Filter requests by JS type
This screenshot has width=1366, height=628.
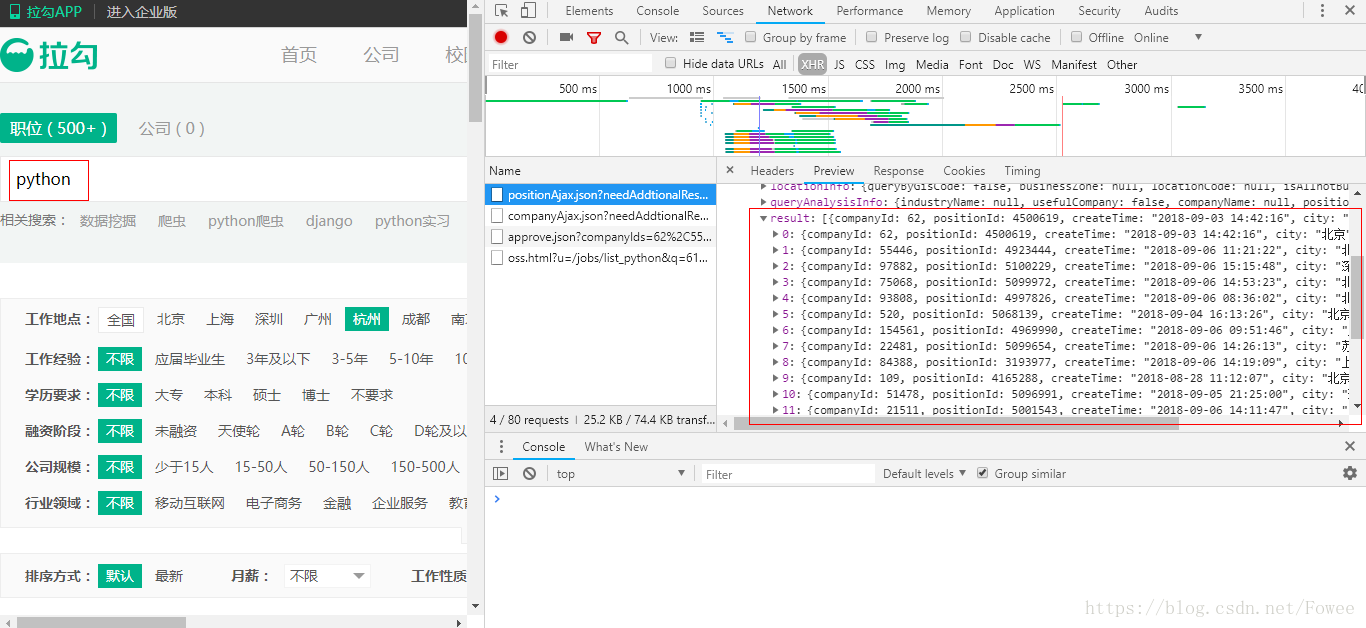pos(839,64)
